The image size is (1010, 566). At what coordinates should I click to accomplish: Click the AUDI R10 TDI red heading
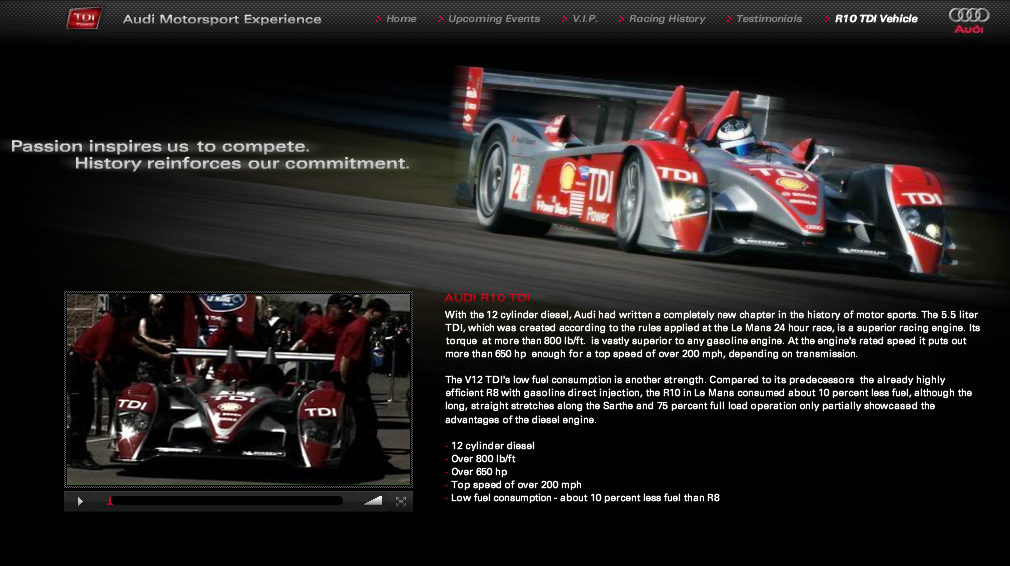point(487,297)
